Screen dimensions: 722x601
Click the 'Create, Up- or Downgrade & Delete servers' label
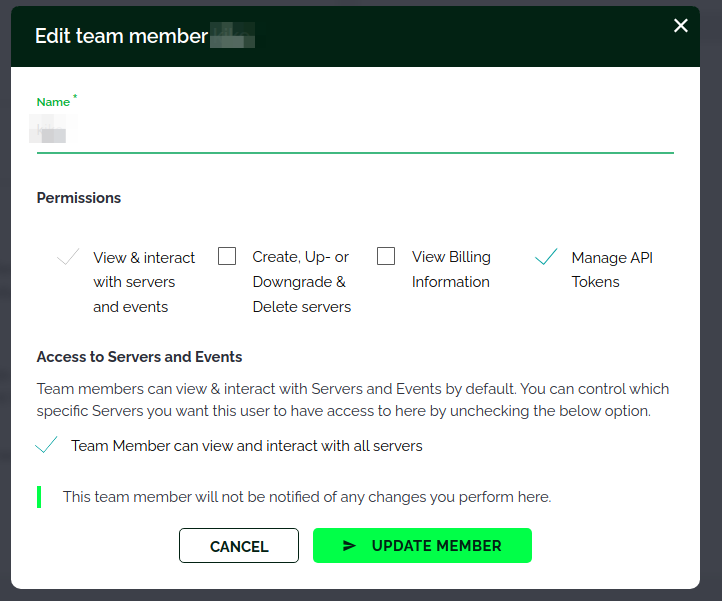[x=301, y=282]
